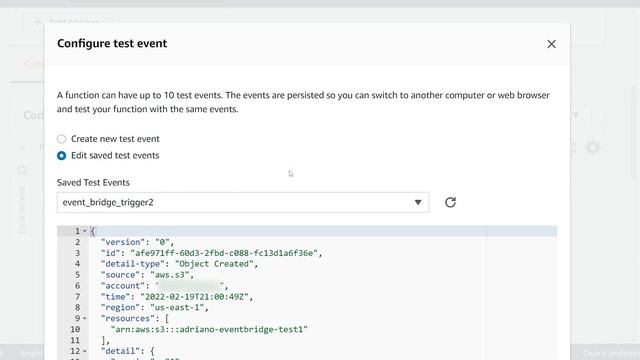Image resolution: width=640 pixels, height=360 pixels.
Task: Click the "aws.s3" source line
Action: (147, 275)
